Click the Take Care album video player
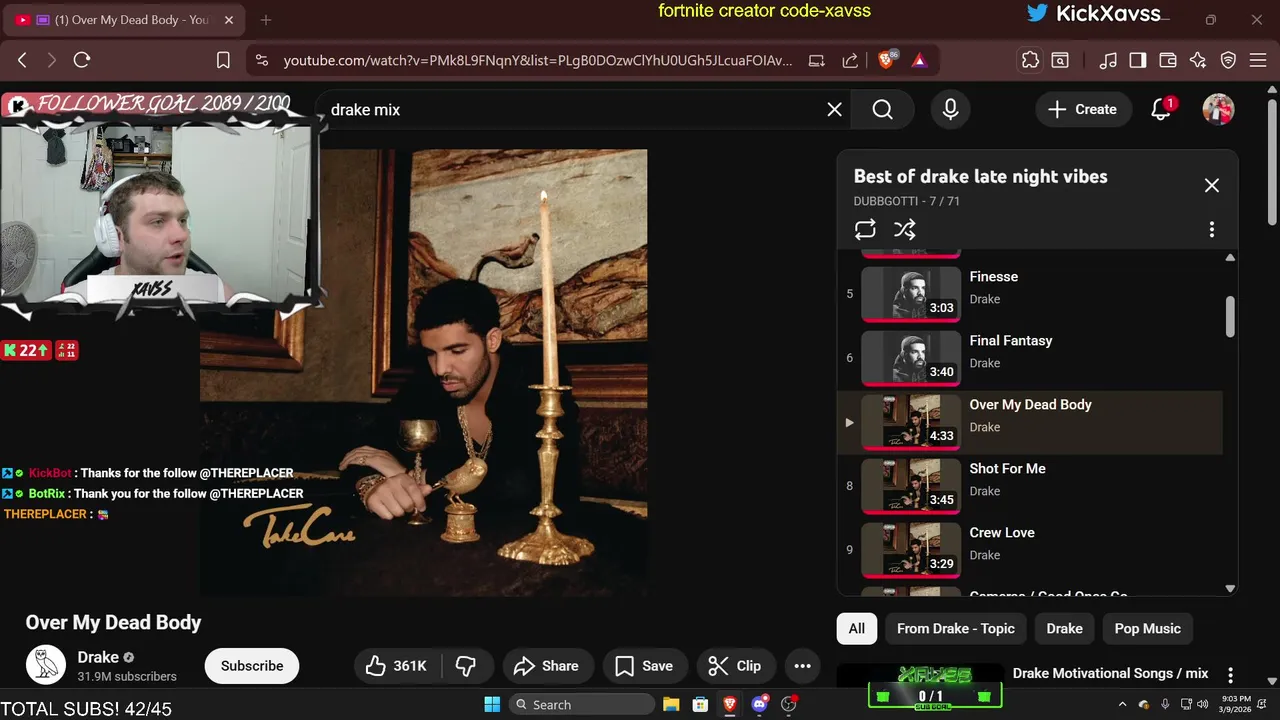 click(x=424, y=372)
